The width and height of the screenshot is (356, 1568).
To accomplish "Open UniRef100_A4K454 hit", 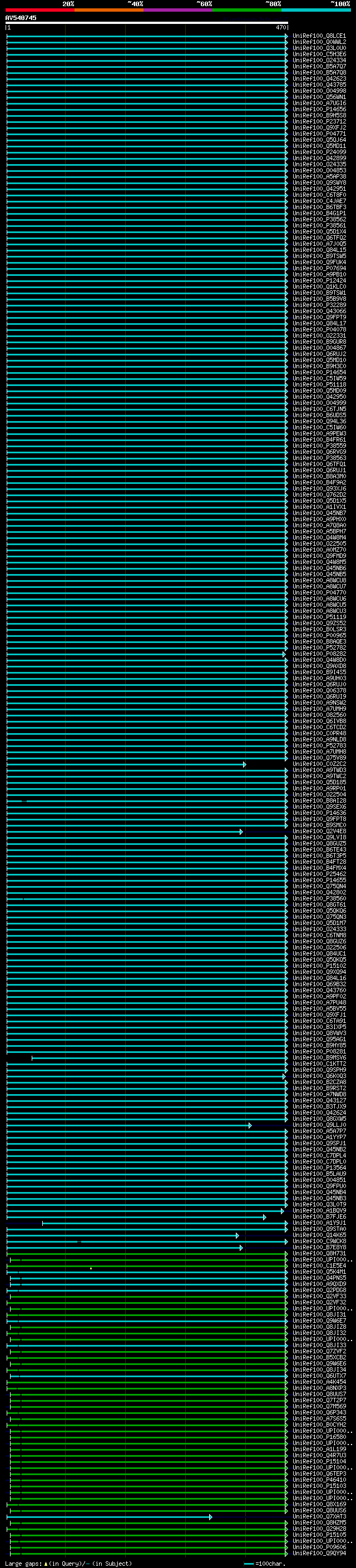I will [319, 1382].
